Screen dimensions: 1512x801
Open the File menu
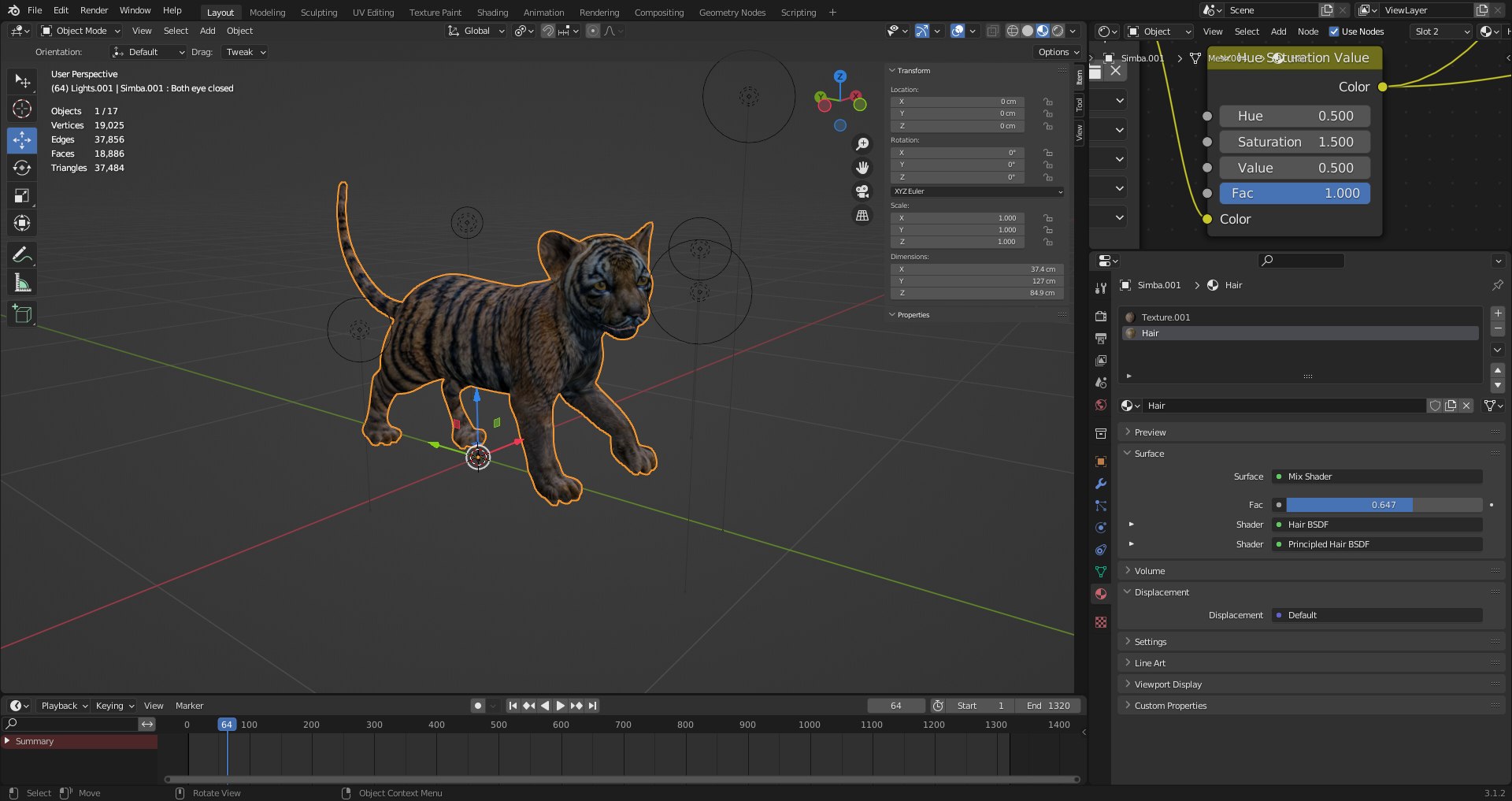35,10
